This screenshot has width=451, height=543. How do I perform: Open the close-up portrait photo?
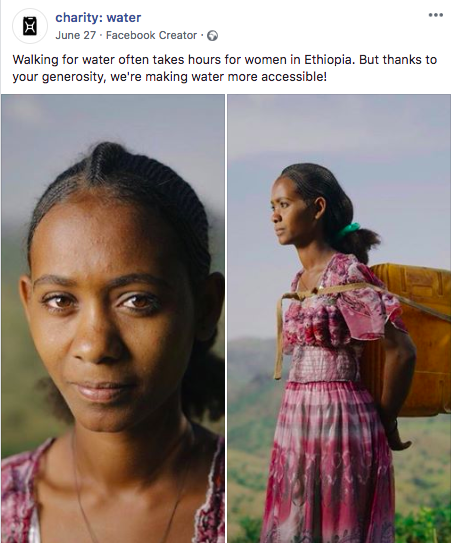click(113, 319)
